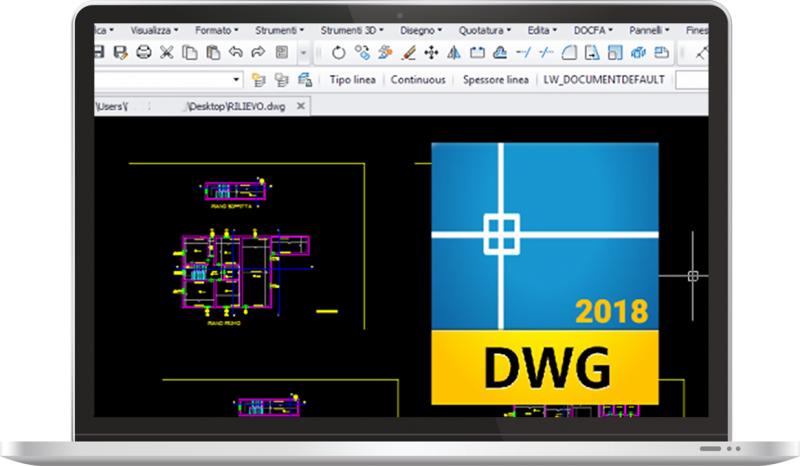Open the Disegno menu
The height and width of the screenshot is (466, 800).
click(420, 31)
